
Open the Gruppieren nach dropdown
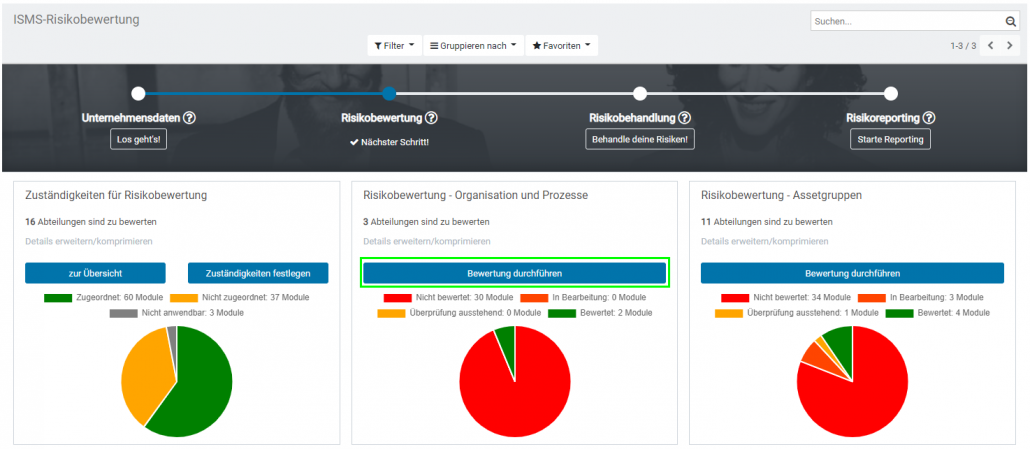pyautogui.click(x=473, y=46)
